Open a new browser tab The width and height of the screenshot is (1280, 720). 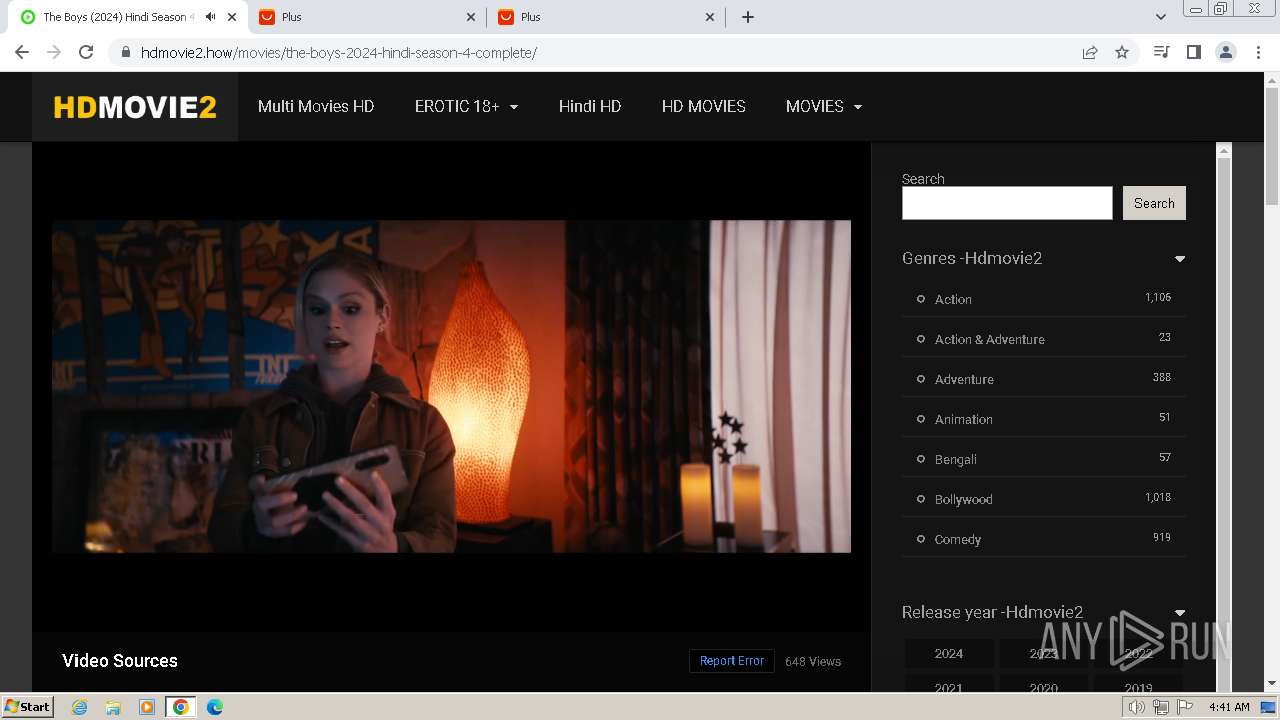click(748, 17)
